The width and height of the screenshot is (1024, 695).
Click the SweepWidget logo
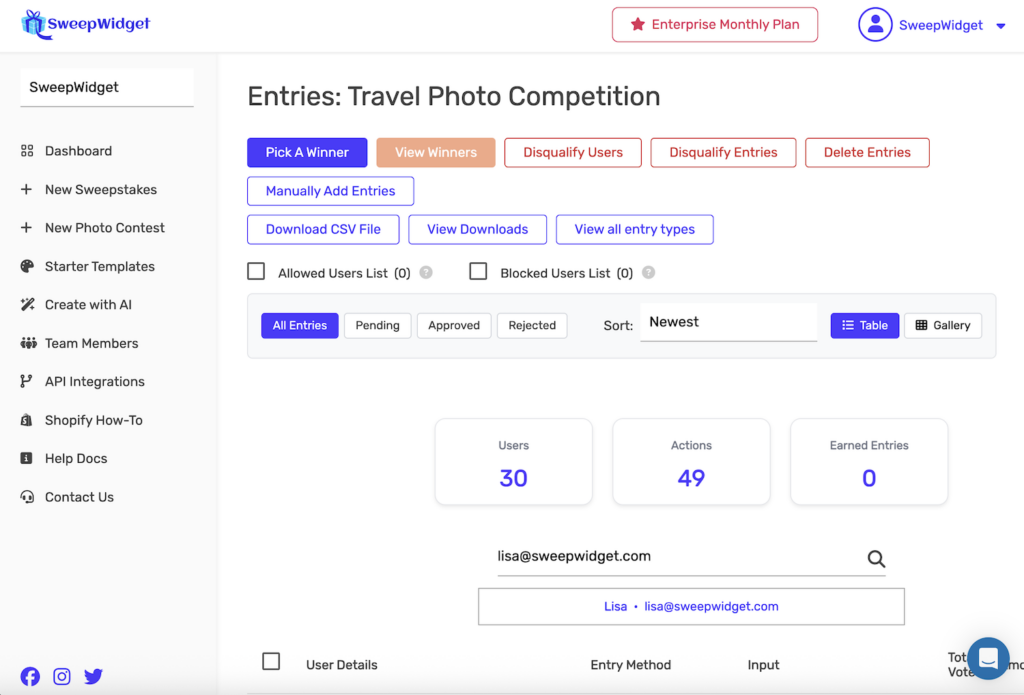pyautogui.click(x=86, y=24)
